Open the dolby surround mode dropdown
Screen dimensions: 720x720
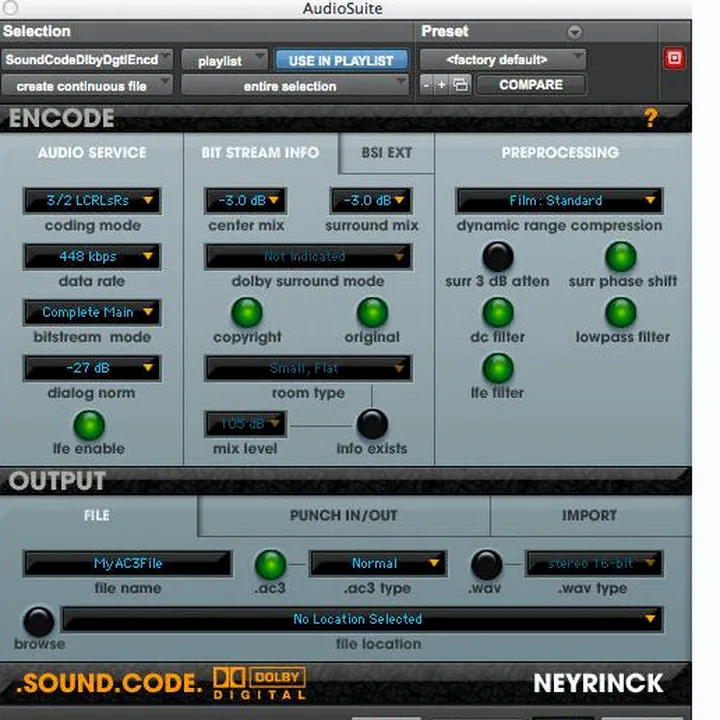(308, 256)
